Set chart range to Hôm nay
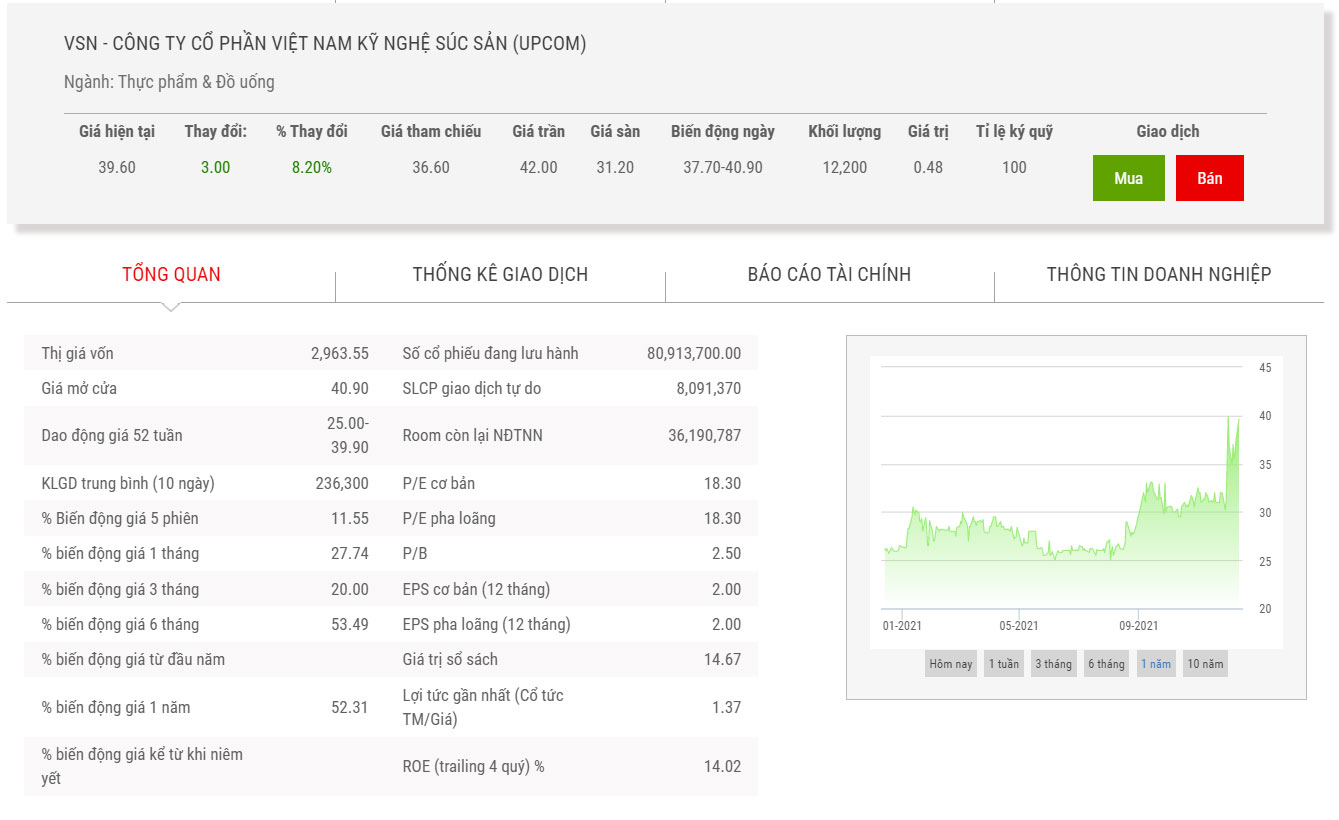Screen dimensions: 1339x820 tap(950, 664)
